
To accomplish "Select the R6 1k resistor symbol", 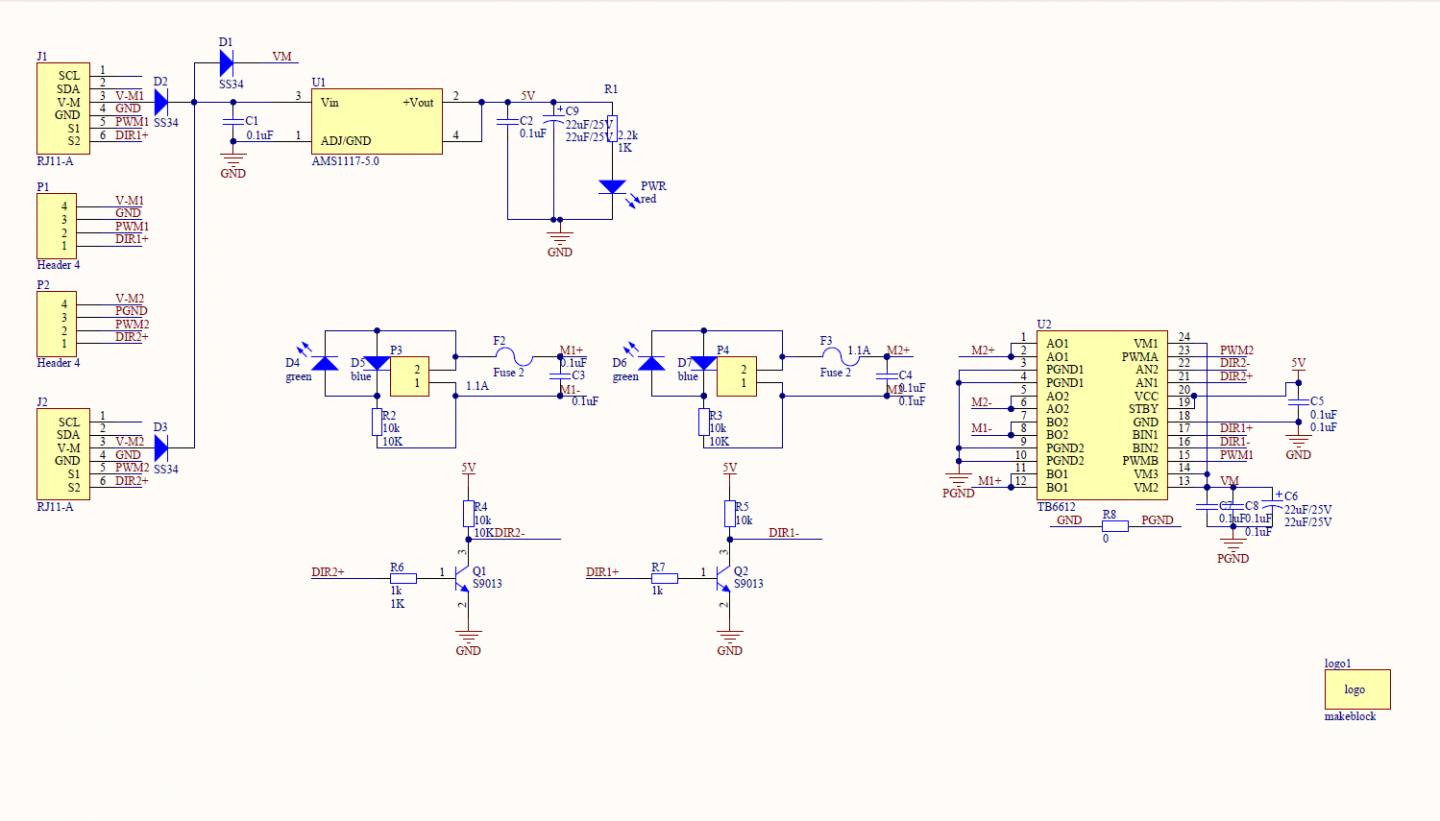I will pos(403,578).
